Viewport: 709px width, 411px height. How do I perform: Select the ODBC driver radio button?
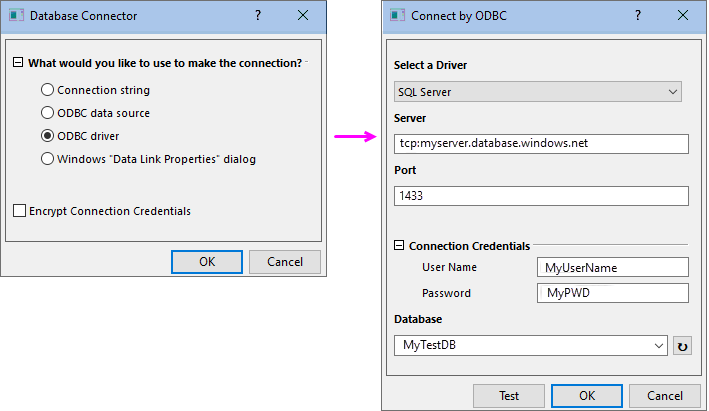(x=48, y=136)
